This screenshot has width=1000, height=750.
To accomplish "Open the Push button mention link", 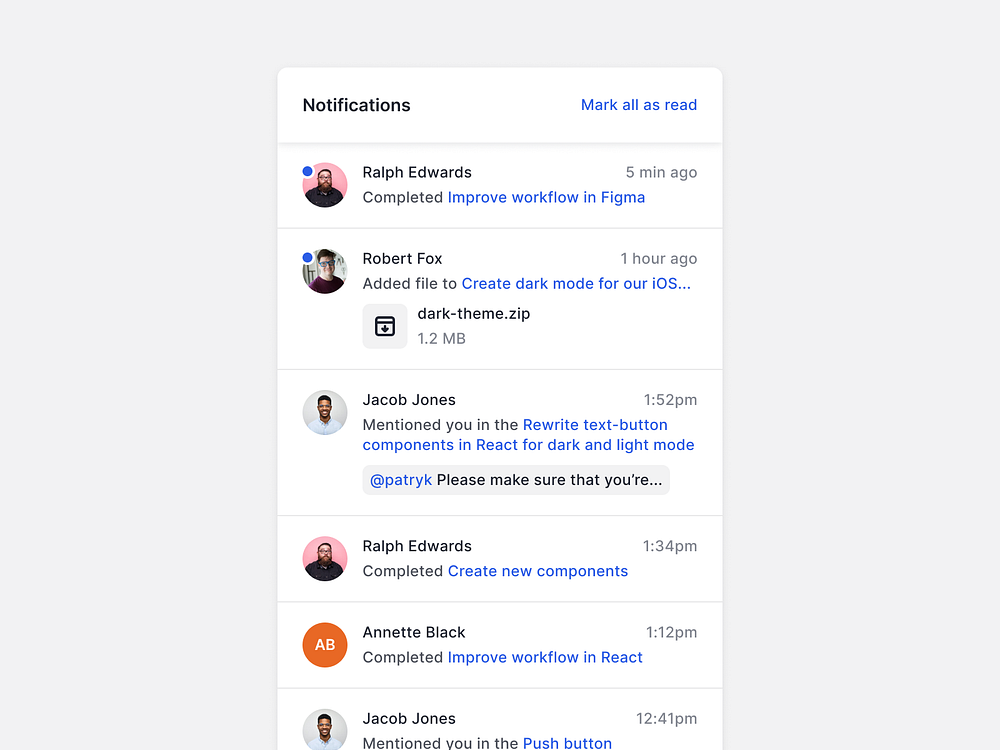I will pos(567,743).
